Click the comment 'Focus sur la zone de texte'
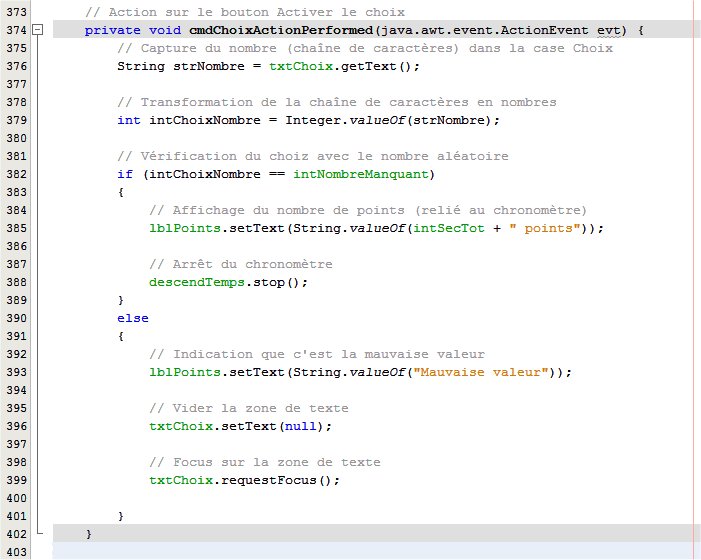This screenshot has height=560, width=701. click(x=265, y=462)
